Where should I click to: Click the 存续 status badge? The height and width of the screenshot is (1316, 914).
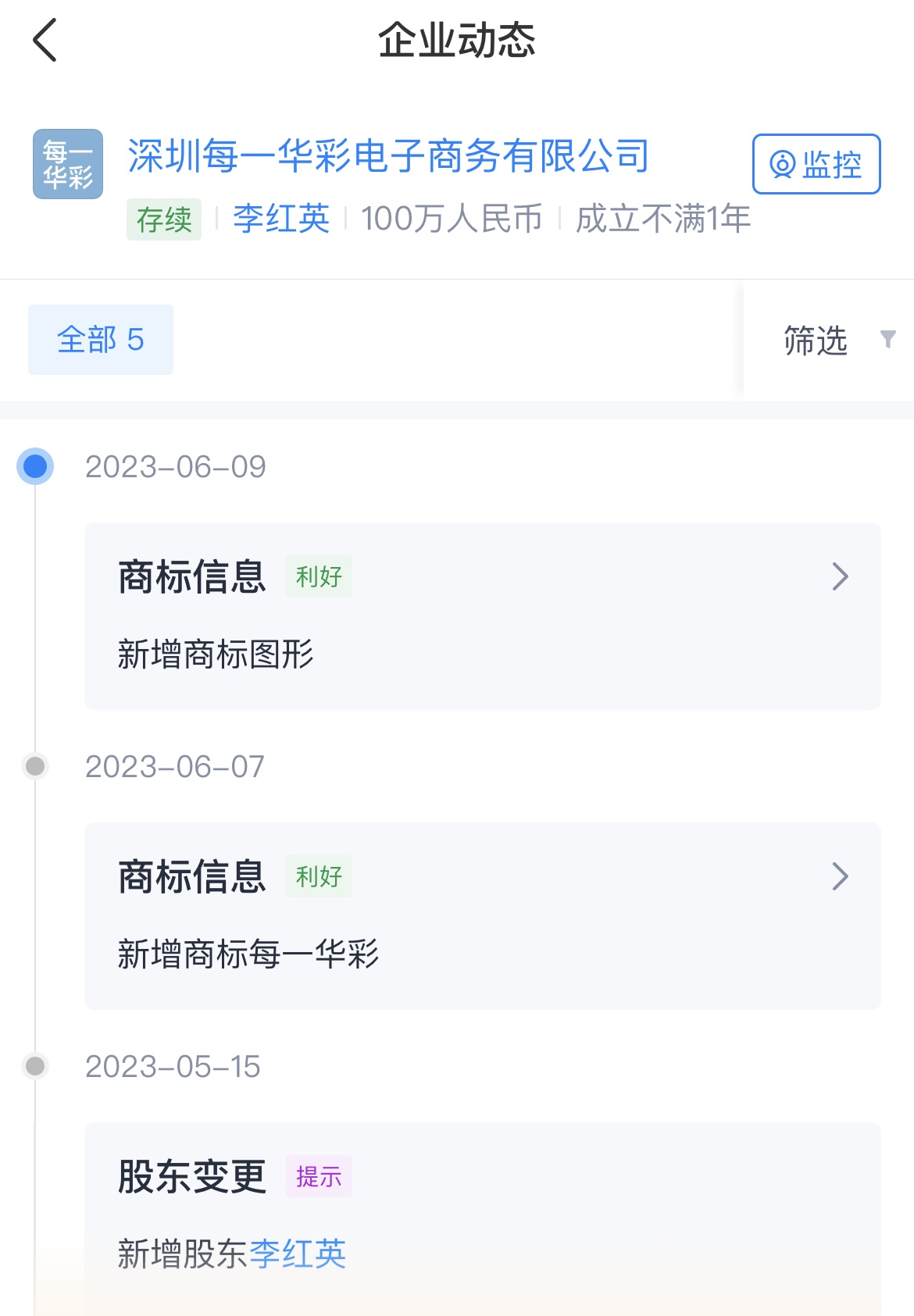(x=164, y=219)
